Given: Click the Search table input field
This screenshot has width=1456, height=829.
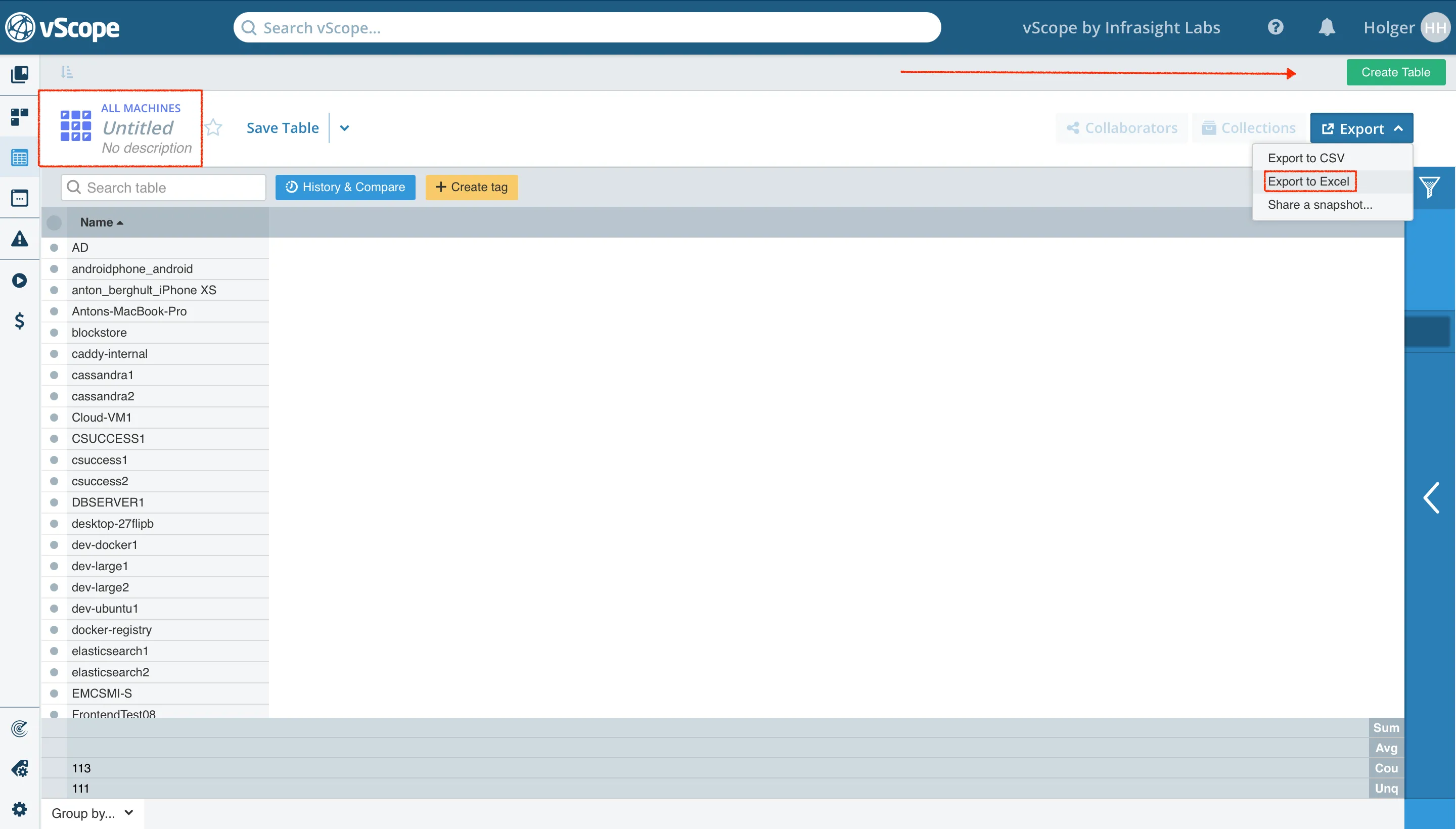Looking at the screenshot, I should coord(163,187).
